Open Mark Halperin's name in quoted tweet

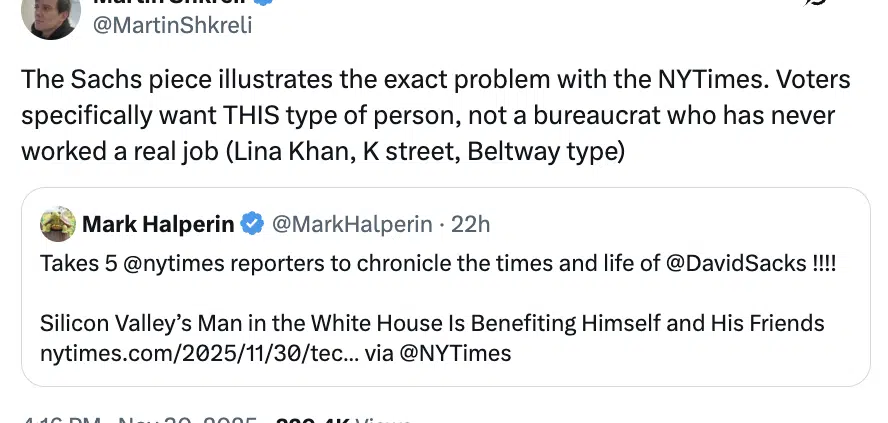[x=159, y=224]
